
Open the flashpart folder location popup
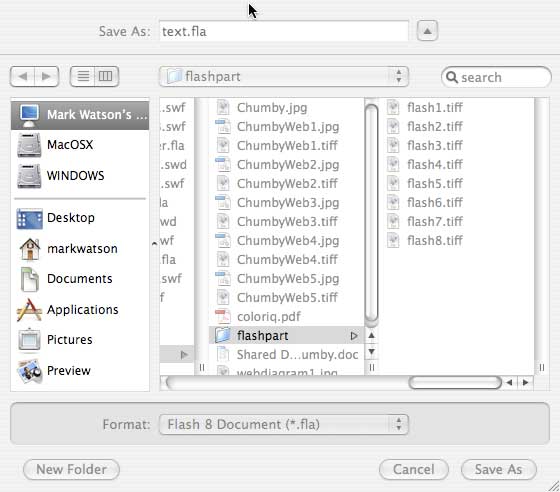pyautogui.click(x=284, y=76)
